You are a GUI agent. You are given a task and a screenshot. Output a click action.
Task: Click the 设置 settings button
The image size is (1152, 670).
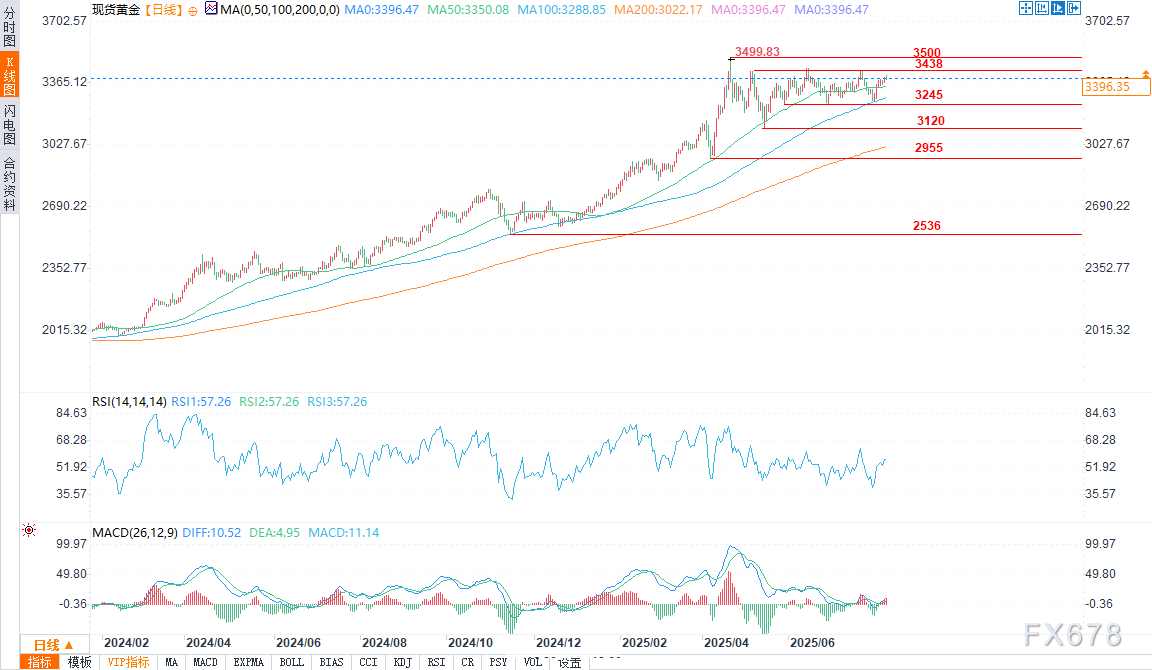569,662
